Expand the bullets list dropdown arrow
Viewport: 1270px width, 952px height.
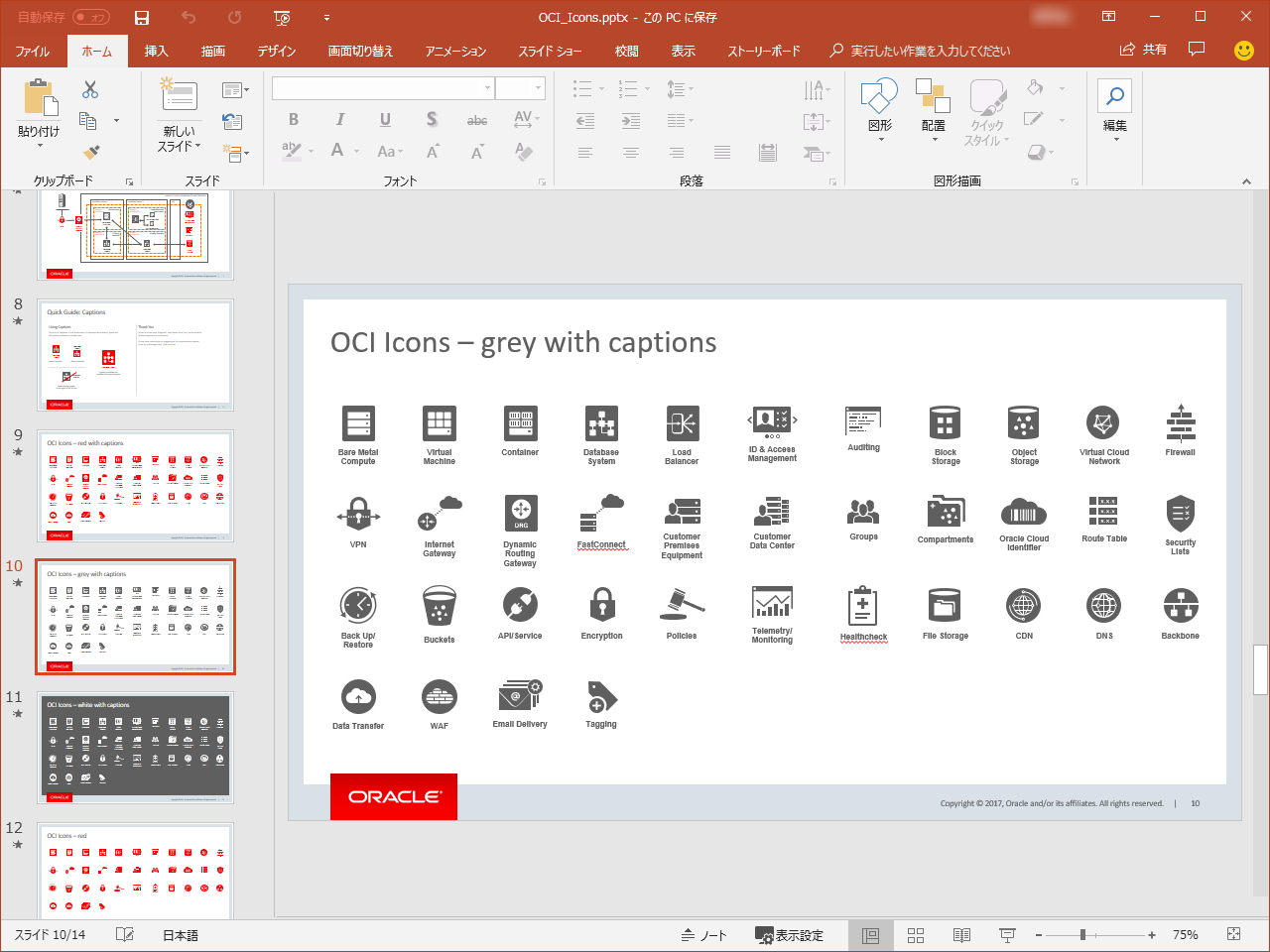tap(602, 89)
